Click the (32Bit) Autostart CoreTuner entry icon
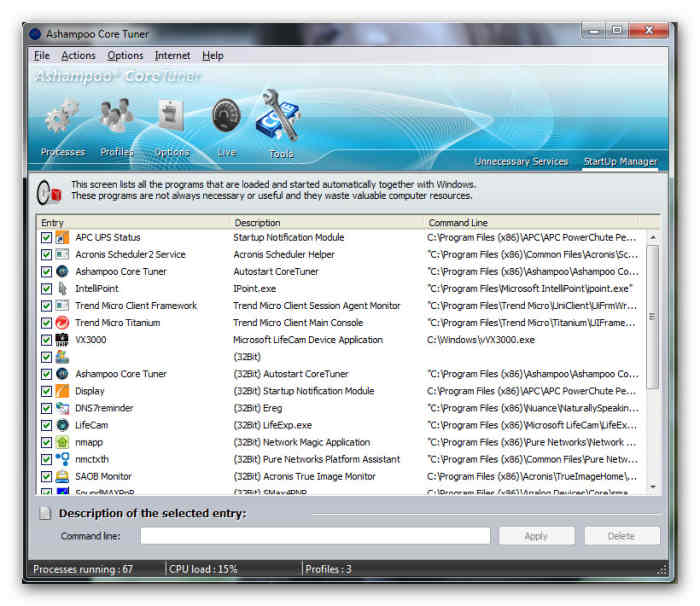This screenshot has width=700, height=606. (x=62, y=374)
